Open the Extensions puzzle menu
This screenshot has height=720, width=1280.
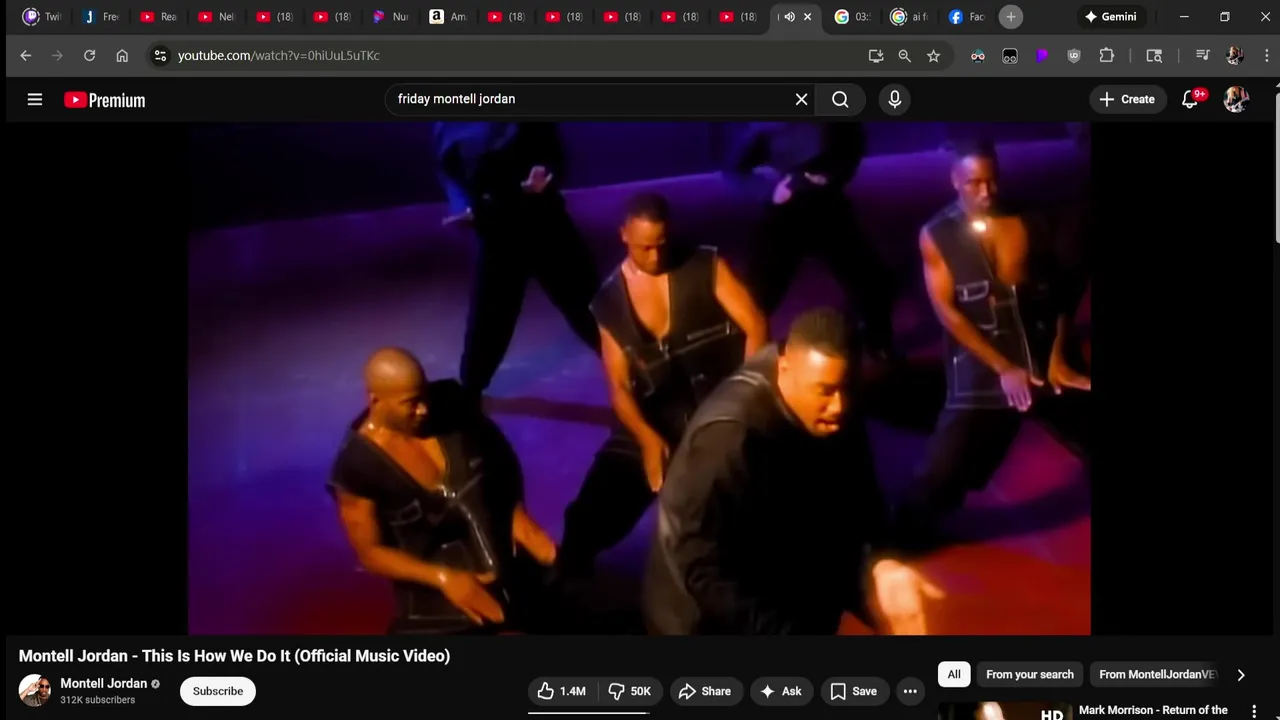(1106, 56)
